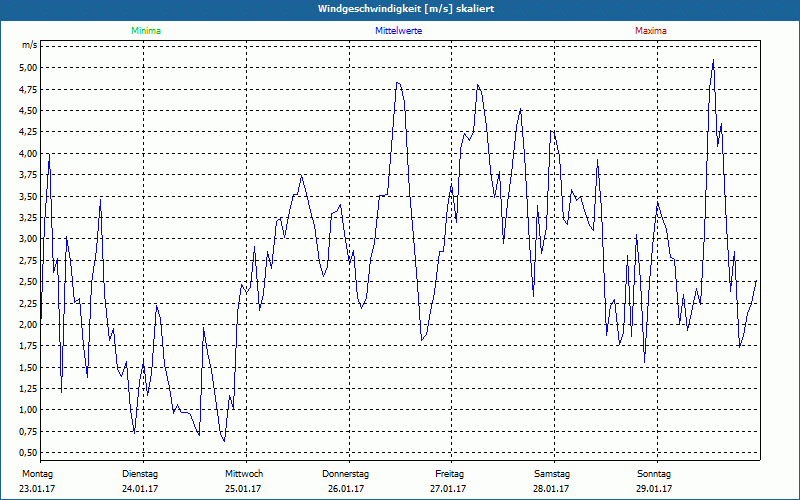The width and height of the screenshot is (800, 500).
Task: Click the Maxima legend label
Action: (x=651, y=31)
